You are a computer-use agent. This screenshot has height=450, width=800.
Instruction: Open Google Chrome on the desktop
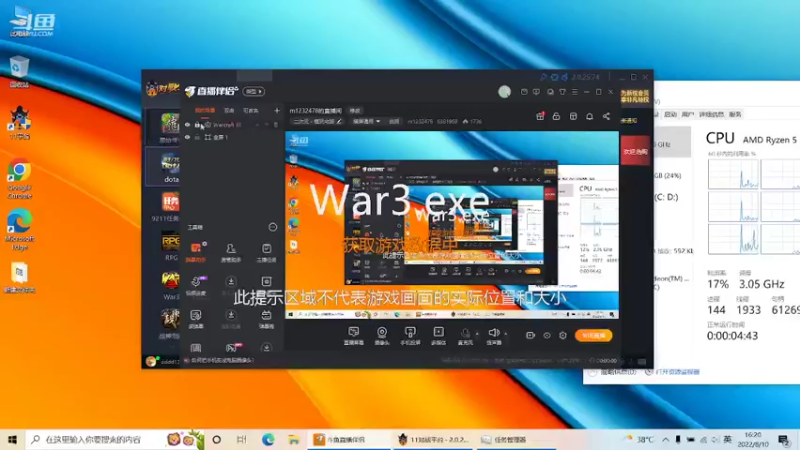(19, 178)
